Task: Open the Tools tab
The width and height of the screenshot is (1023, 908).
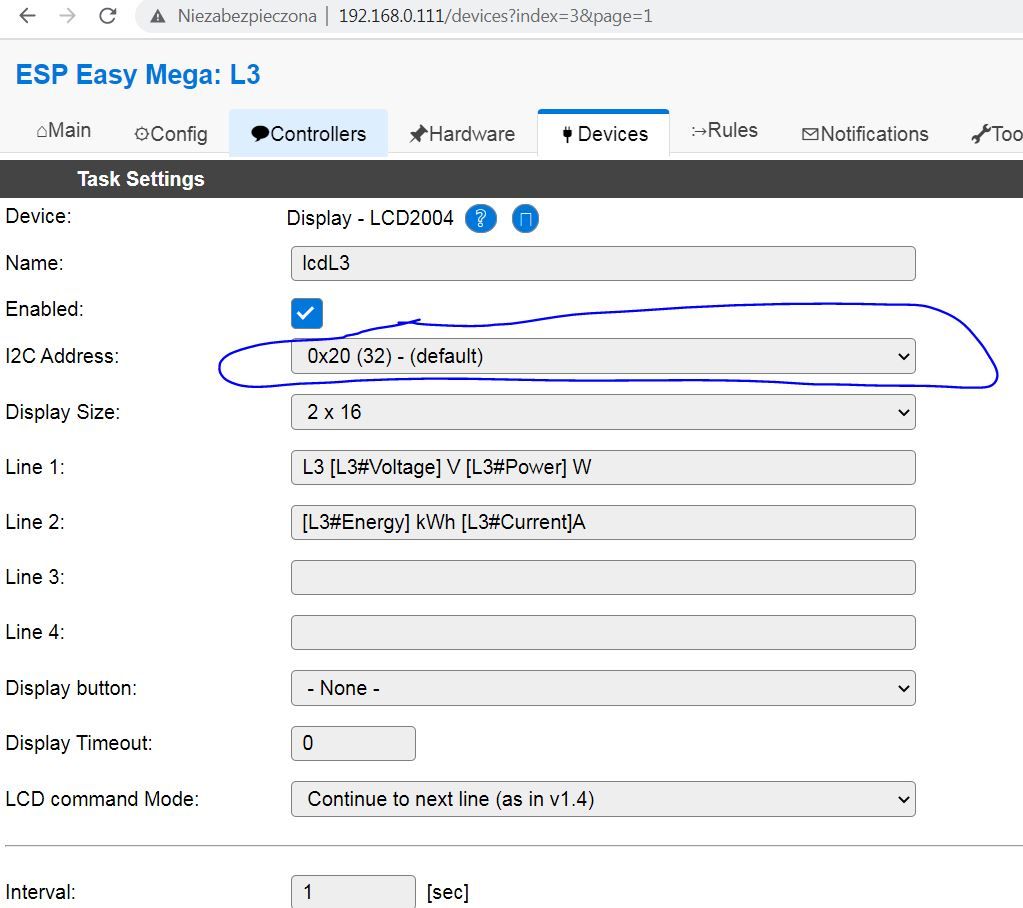Action: pos(996,134)
